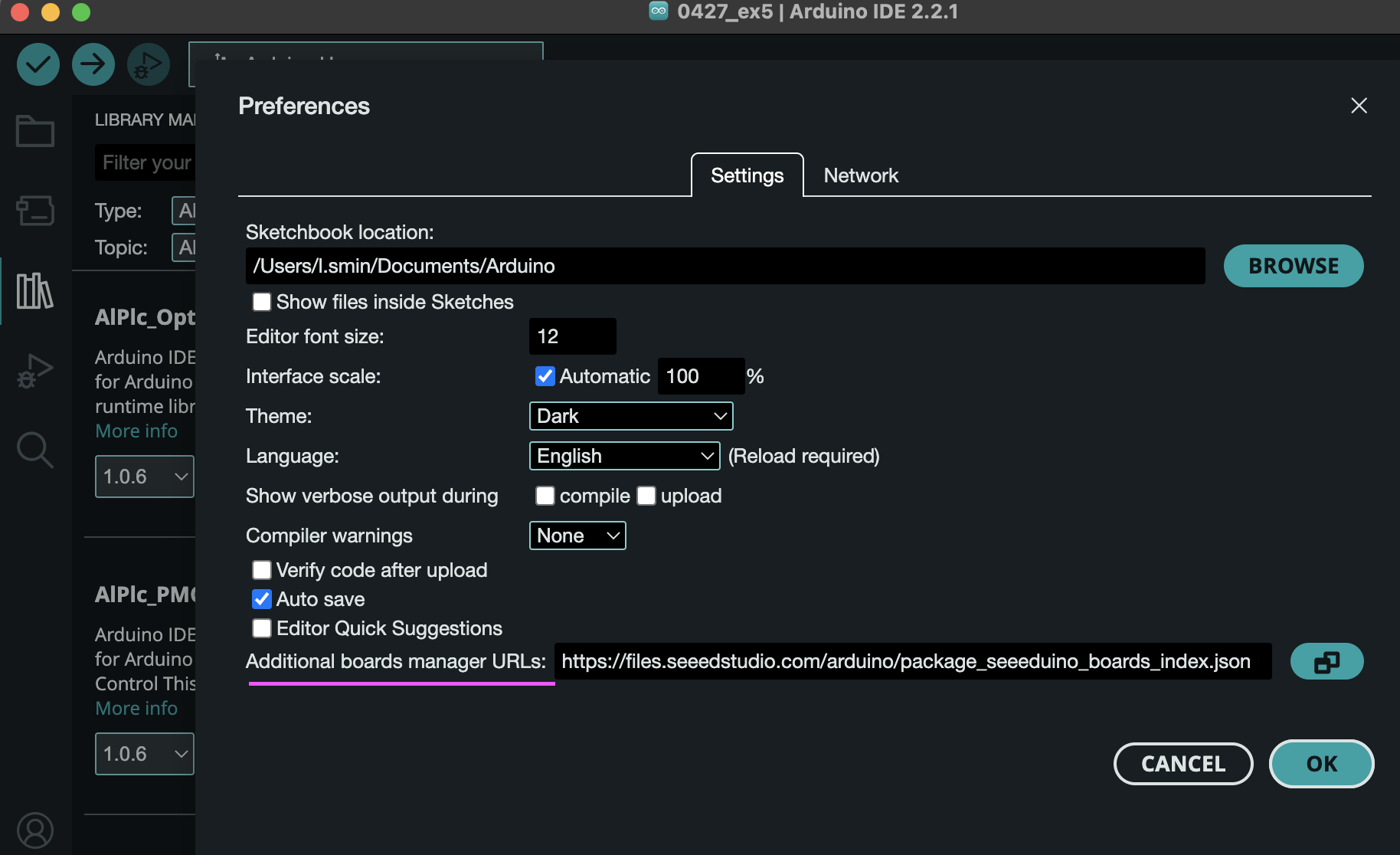Open the Sketchbook folder sidebar icon
This screenshot has height=855, width=1400.
[35, 130]
